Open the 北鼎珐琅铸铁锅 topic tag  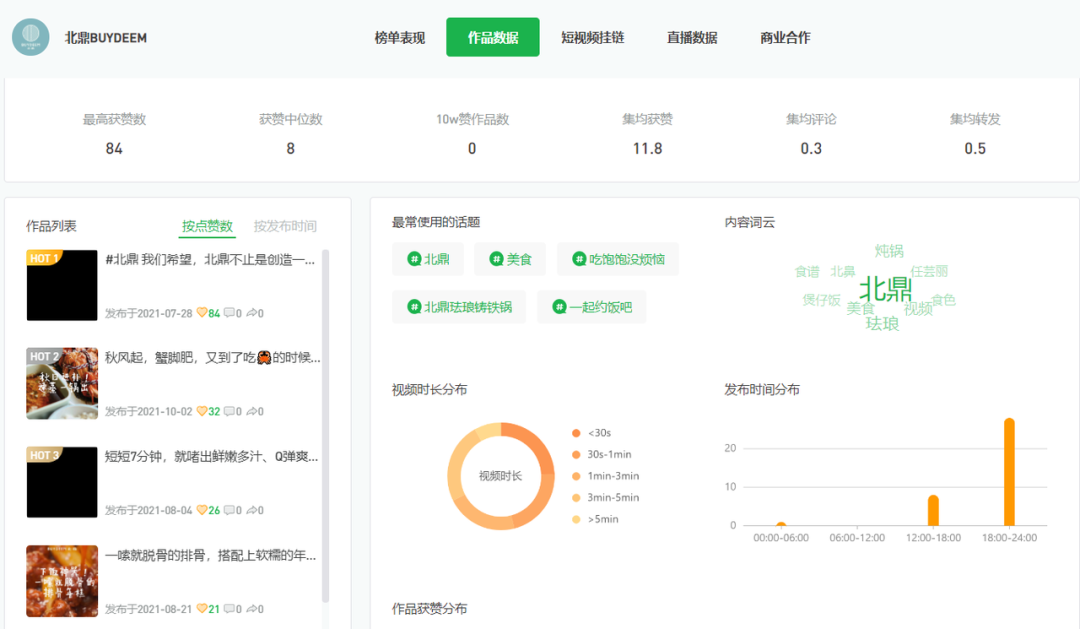tap(458, 307)
